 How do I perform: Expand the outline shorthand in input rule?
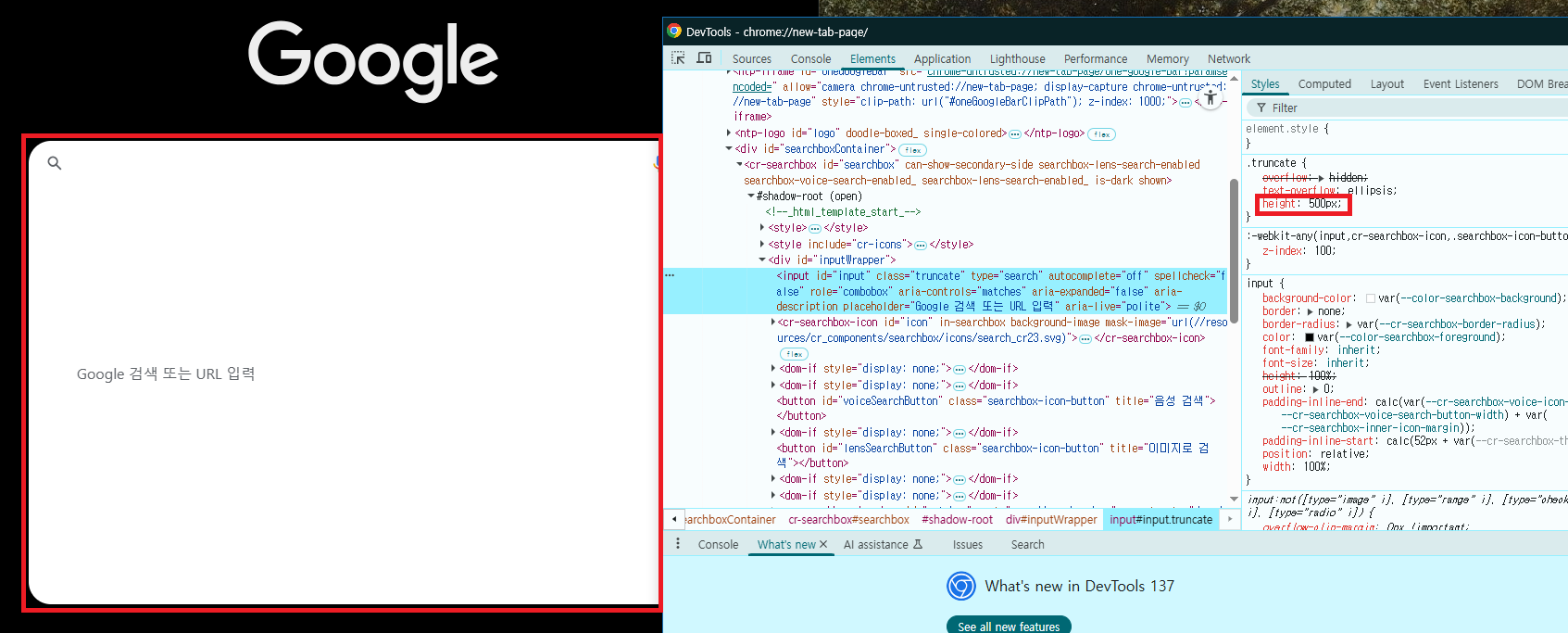point(1315,389)
